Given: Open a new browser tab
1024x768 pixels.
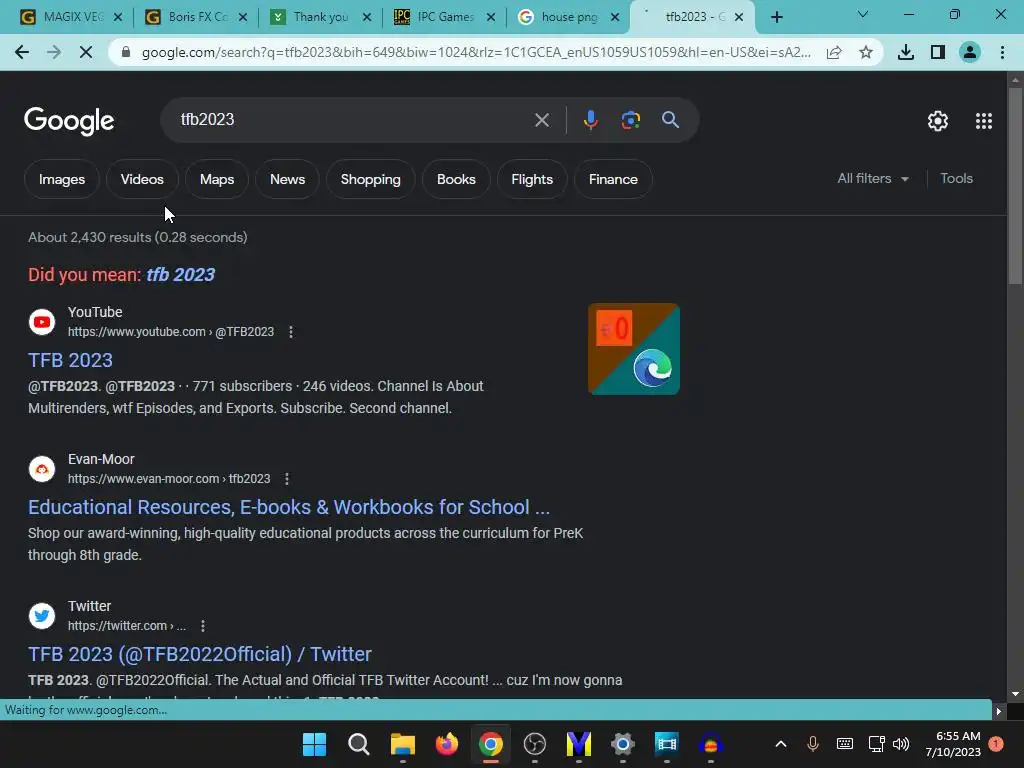Looking at the screenshot, I should coord(776,17).
